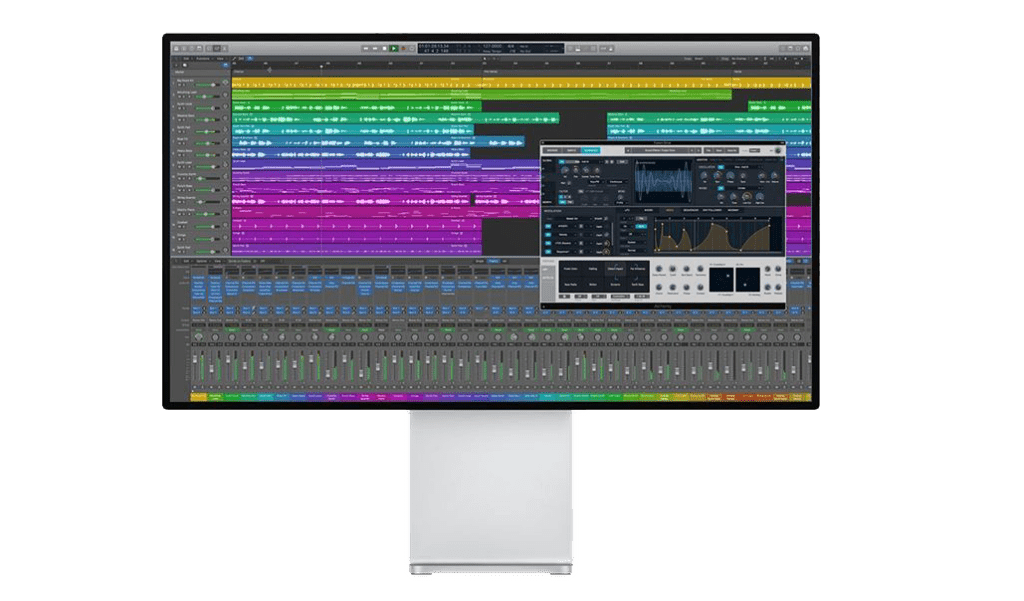Click the Save button in Alchemy's header

point(718,151)
